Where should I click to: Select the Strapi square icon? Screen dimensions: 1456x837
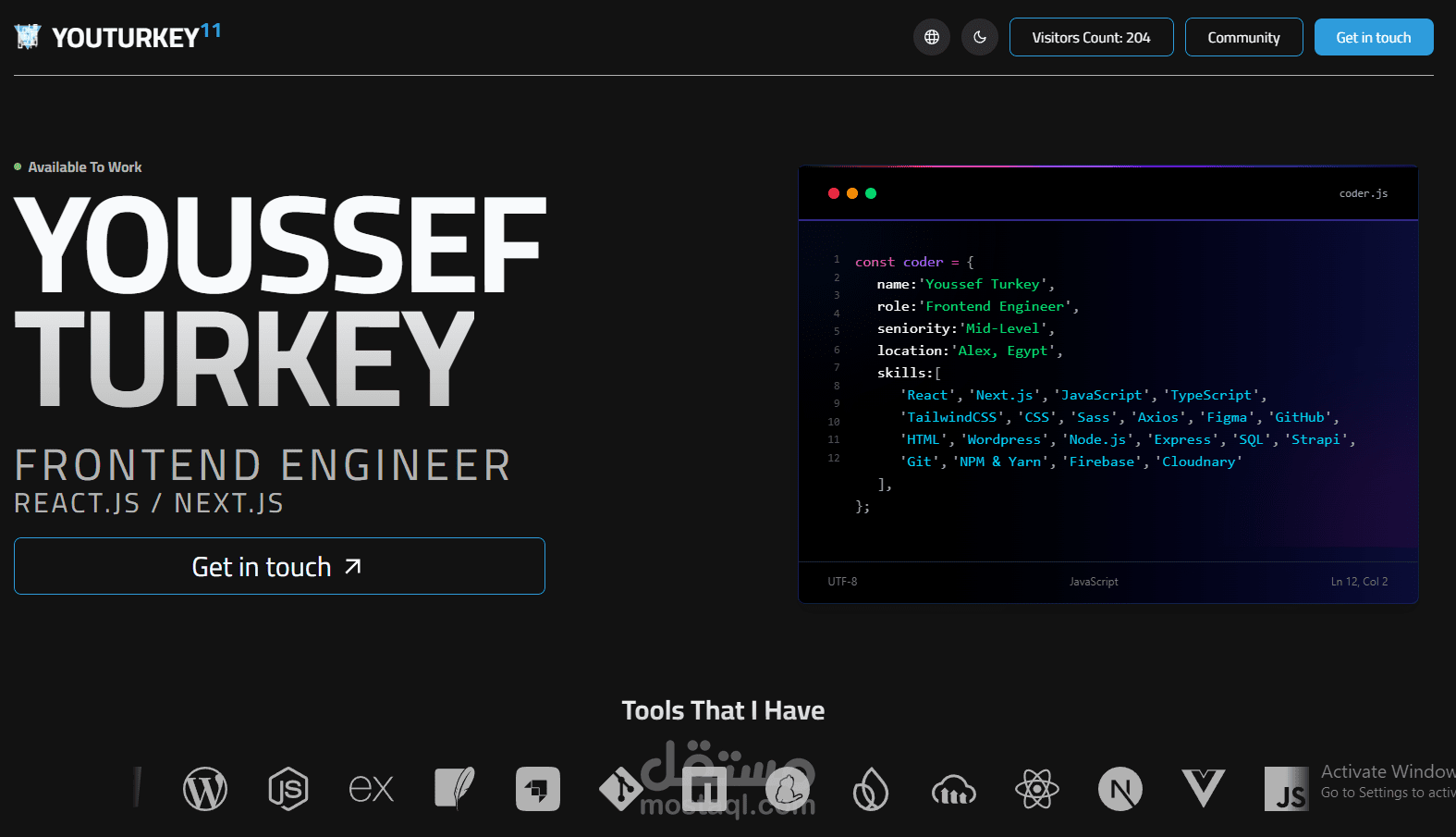tap(538, 790)
